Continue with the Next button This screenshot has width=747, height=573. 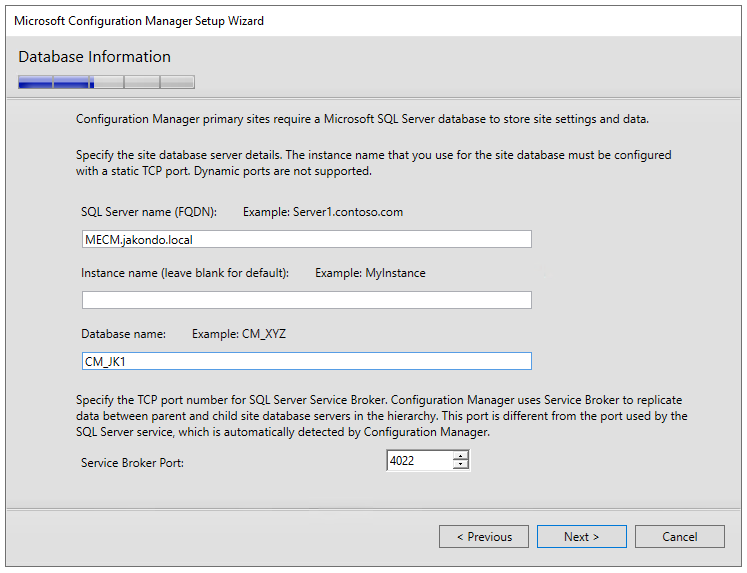tap(582, 537)
